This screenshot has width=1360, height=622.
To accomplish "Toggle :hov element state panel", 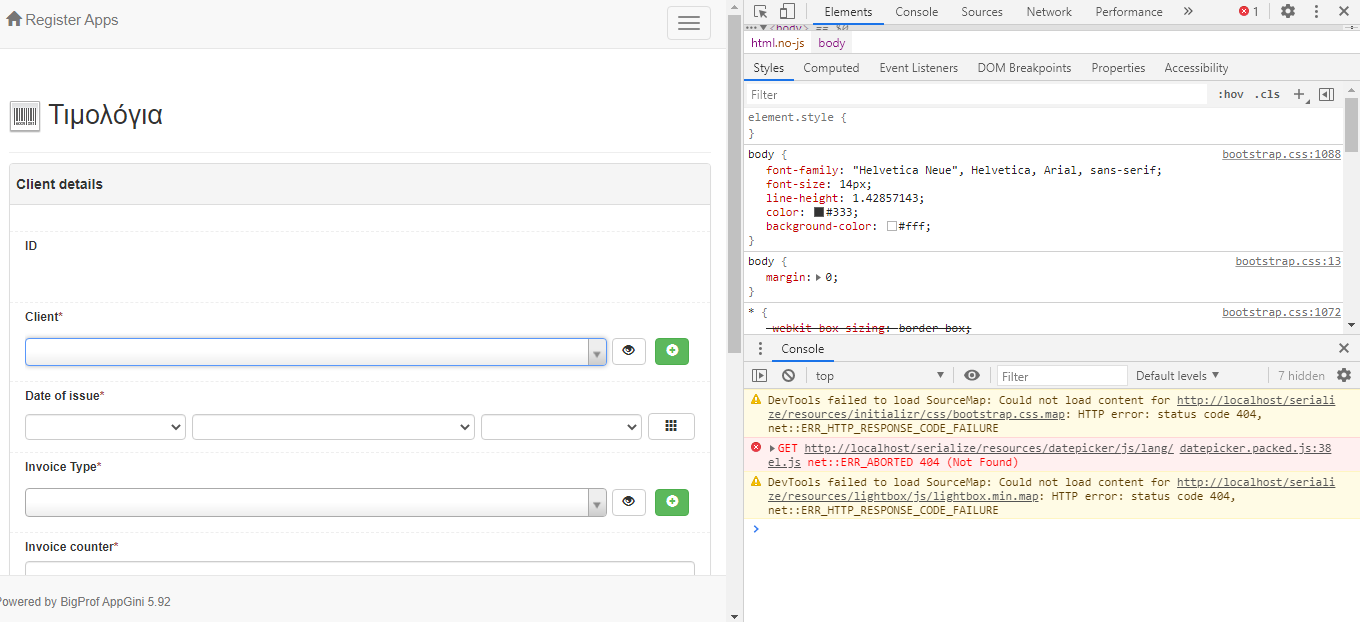I will tap(1231, 95).
